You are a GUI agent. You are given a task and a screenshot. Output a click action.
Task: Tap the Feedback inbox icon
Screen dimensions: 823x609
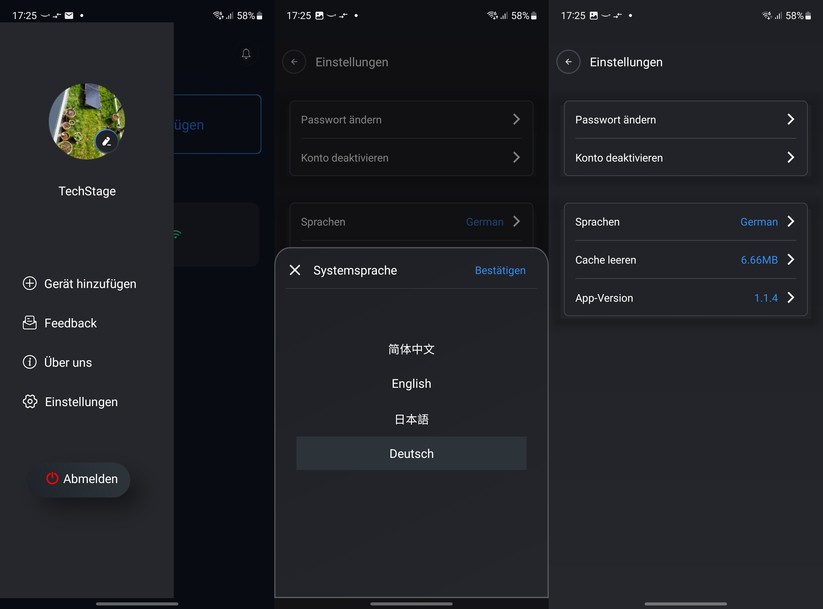(x=30, y=323)
